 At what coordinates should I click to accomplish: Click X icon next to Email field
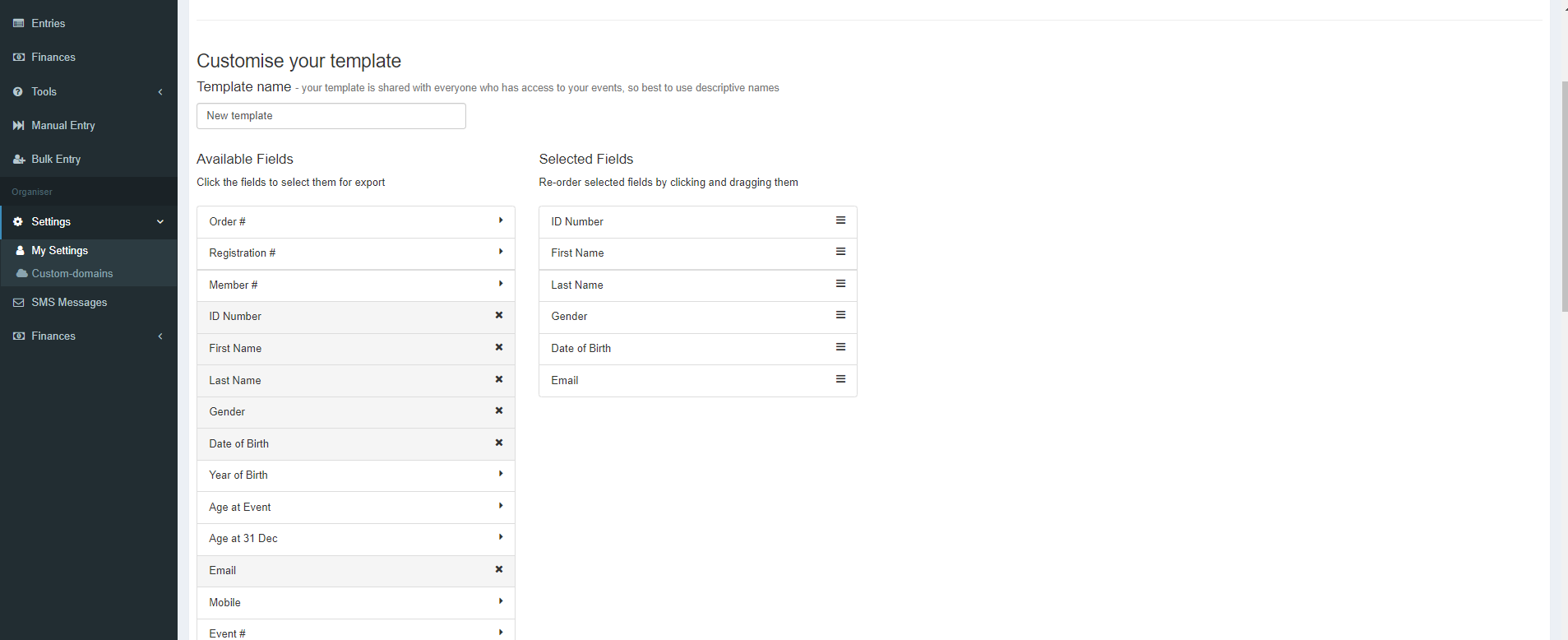pyautogui.click(x=498, y=569)
